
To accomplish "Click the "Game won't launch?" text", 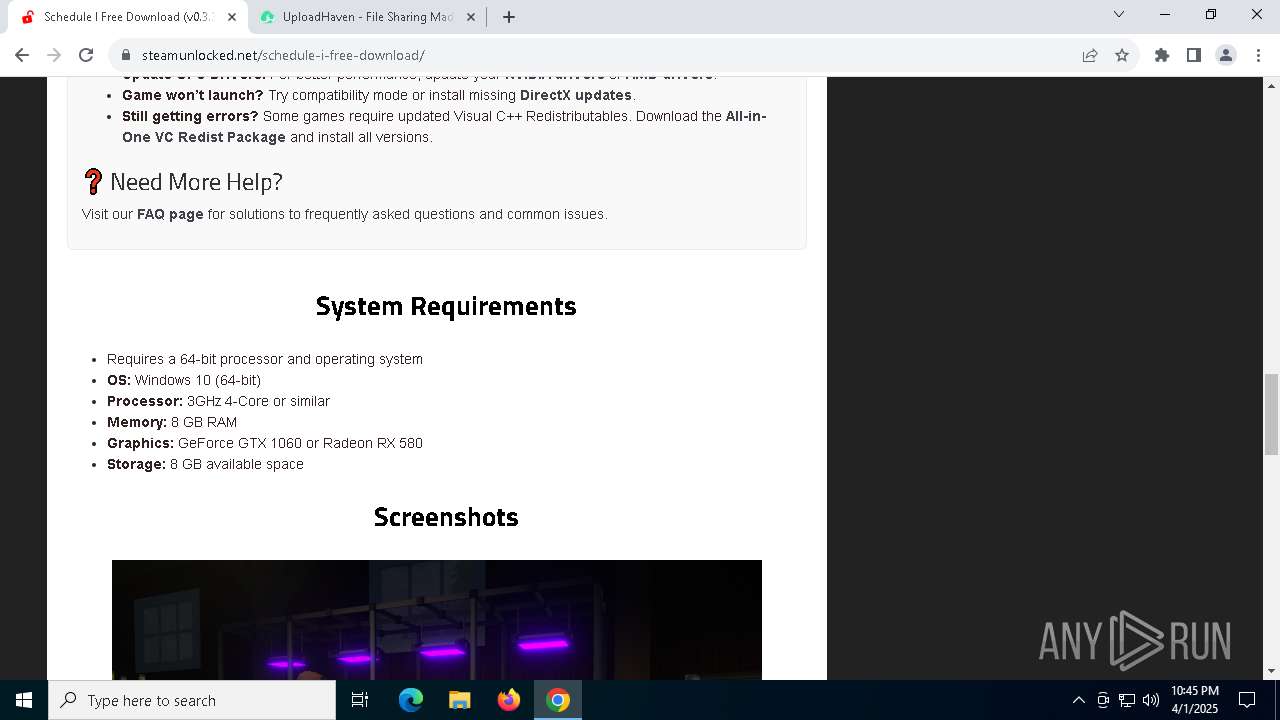I will tap(193, 95).
